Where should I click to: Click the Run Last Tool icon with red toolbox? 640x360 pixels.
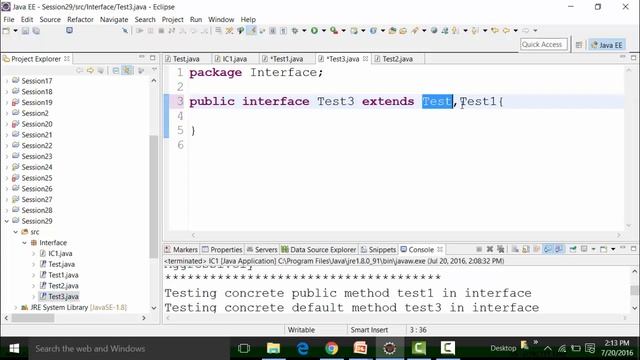point(334,31)
